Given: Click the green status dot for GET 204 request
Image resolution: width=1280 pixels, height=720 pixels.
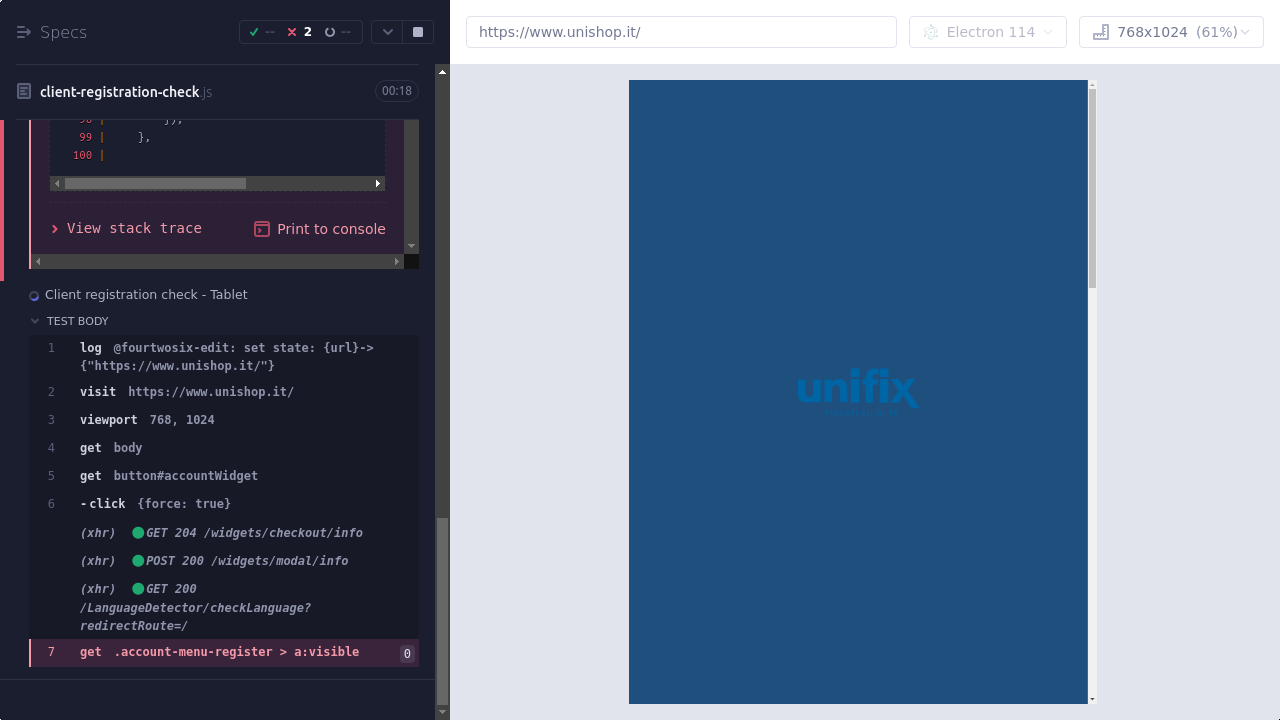Looking at the screenshot, I should [x=138, y=533].
